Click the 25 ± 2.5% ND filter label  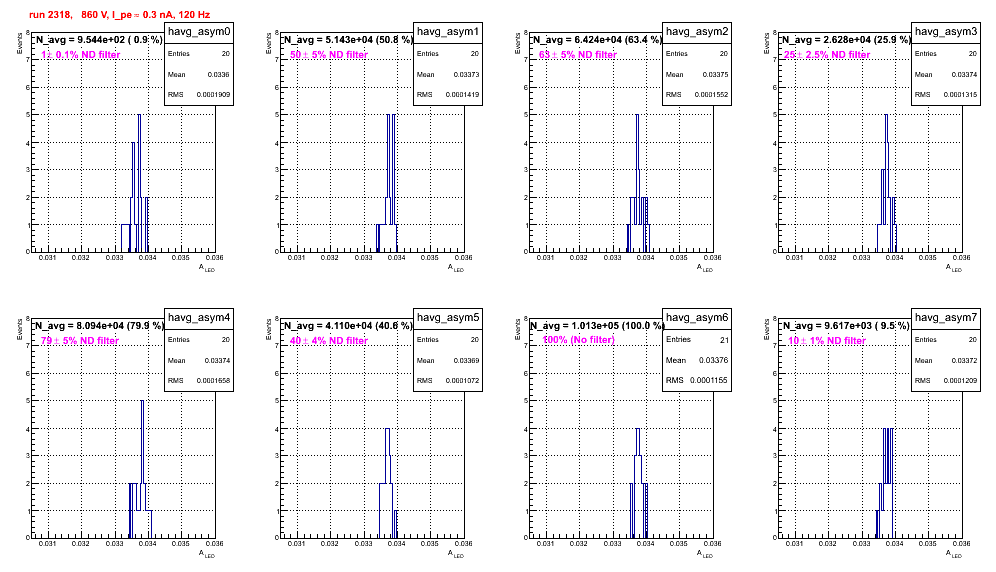[827, 55]
